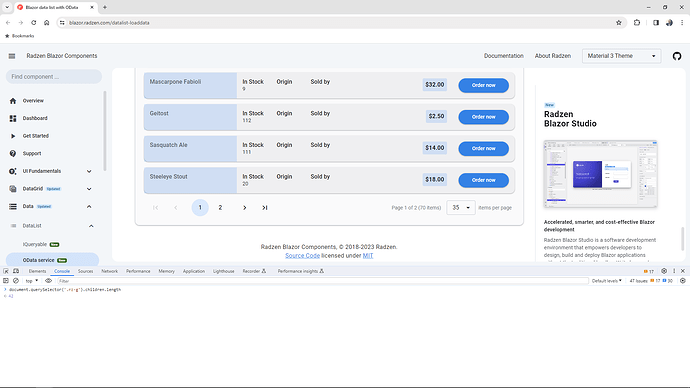The width and height of the screenshot is (690, 388).
Task: Open the GitHub repository icon
Action: 677,56
